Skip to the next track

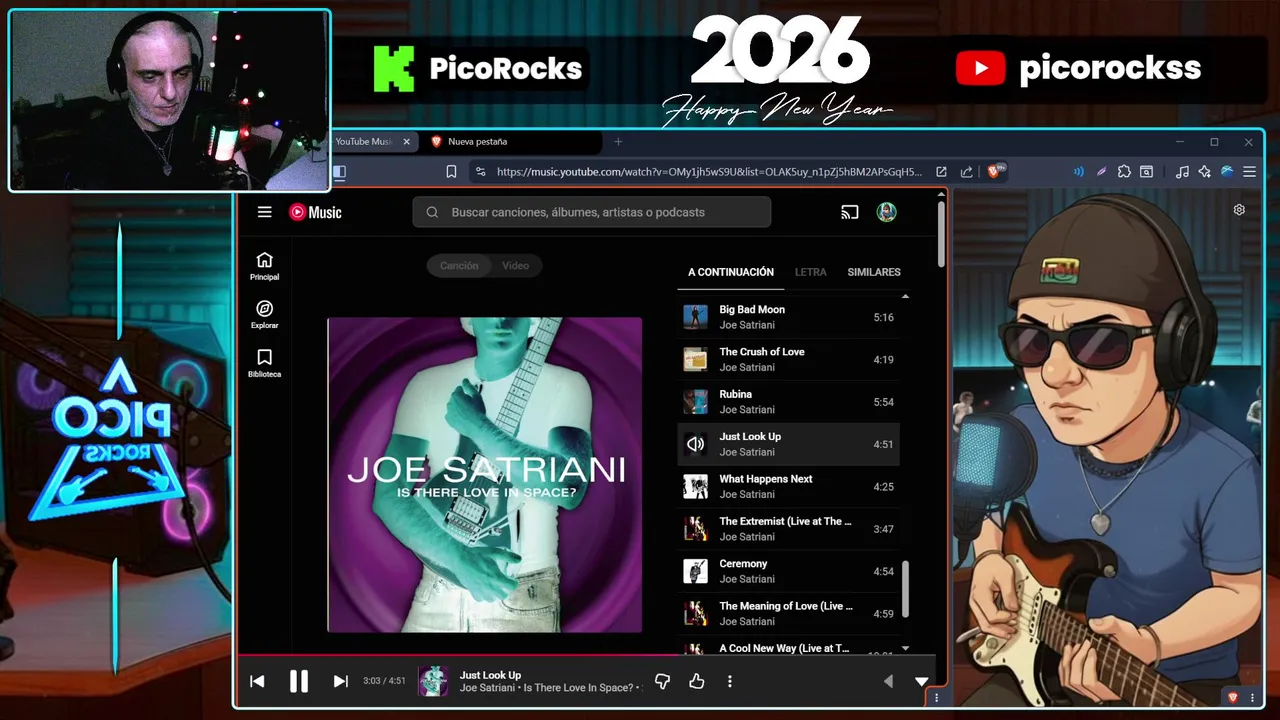coord(340,681)
